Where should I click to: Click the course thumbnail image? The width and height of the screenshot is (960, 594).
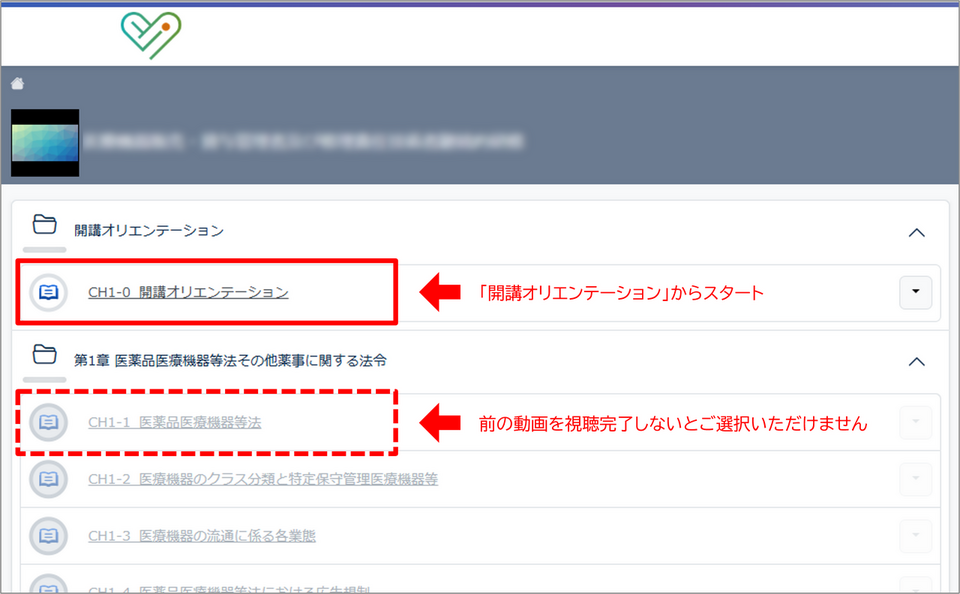click(x=45, y=143)
